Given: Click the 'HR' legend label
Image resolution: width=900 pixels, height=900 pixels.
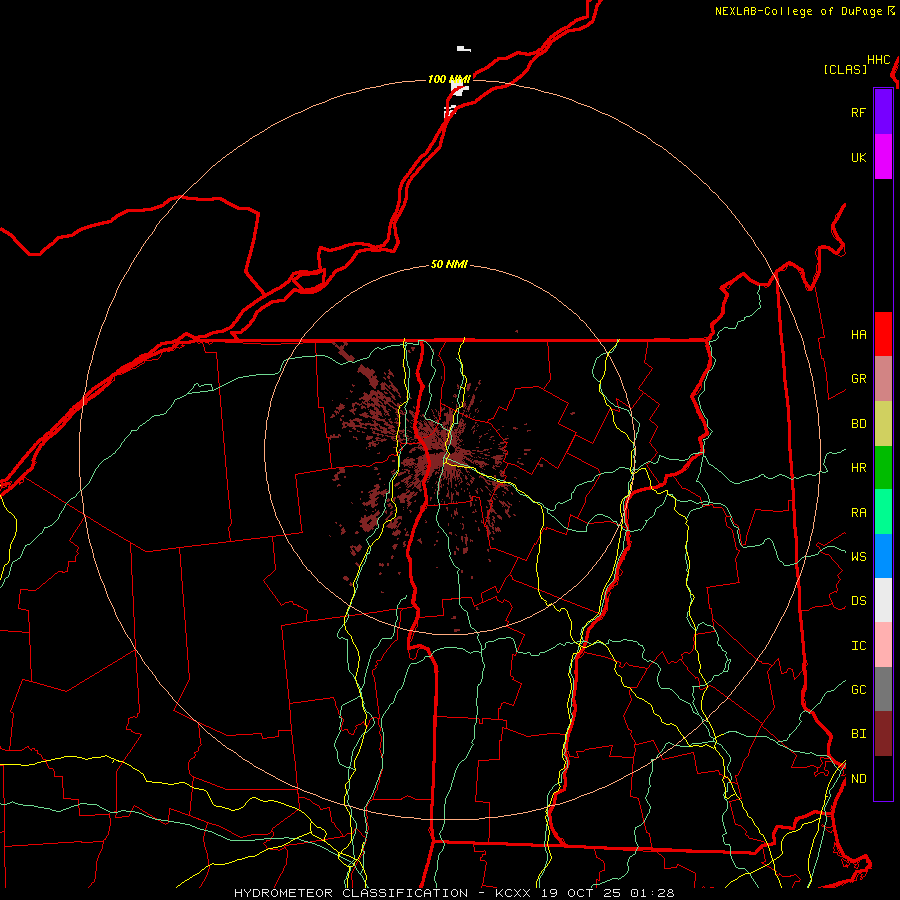Looking at the screenshot, I should (858, 468).
